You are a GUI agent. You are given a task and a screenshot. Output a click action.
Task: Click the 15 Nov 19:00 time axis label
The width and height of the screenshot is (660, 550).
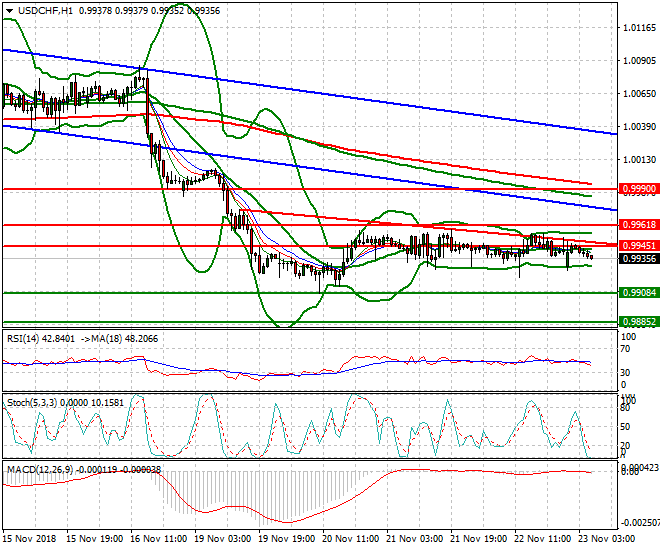click(x=95, y=539)
